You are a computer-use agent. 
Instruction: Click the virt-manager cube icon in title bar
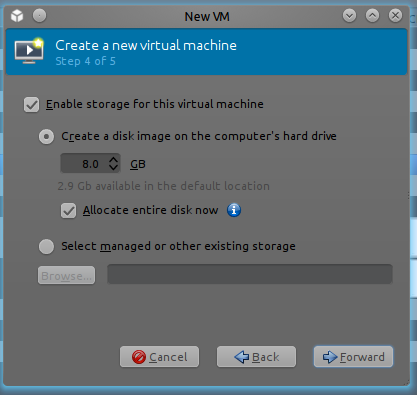[17, 15]
